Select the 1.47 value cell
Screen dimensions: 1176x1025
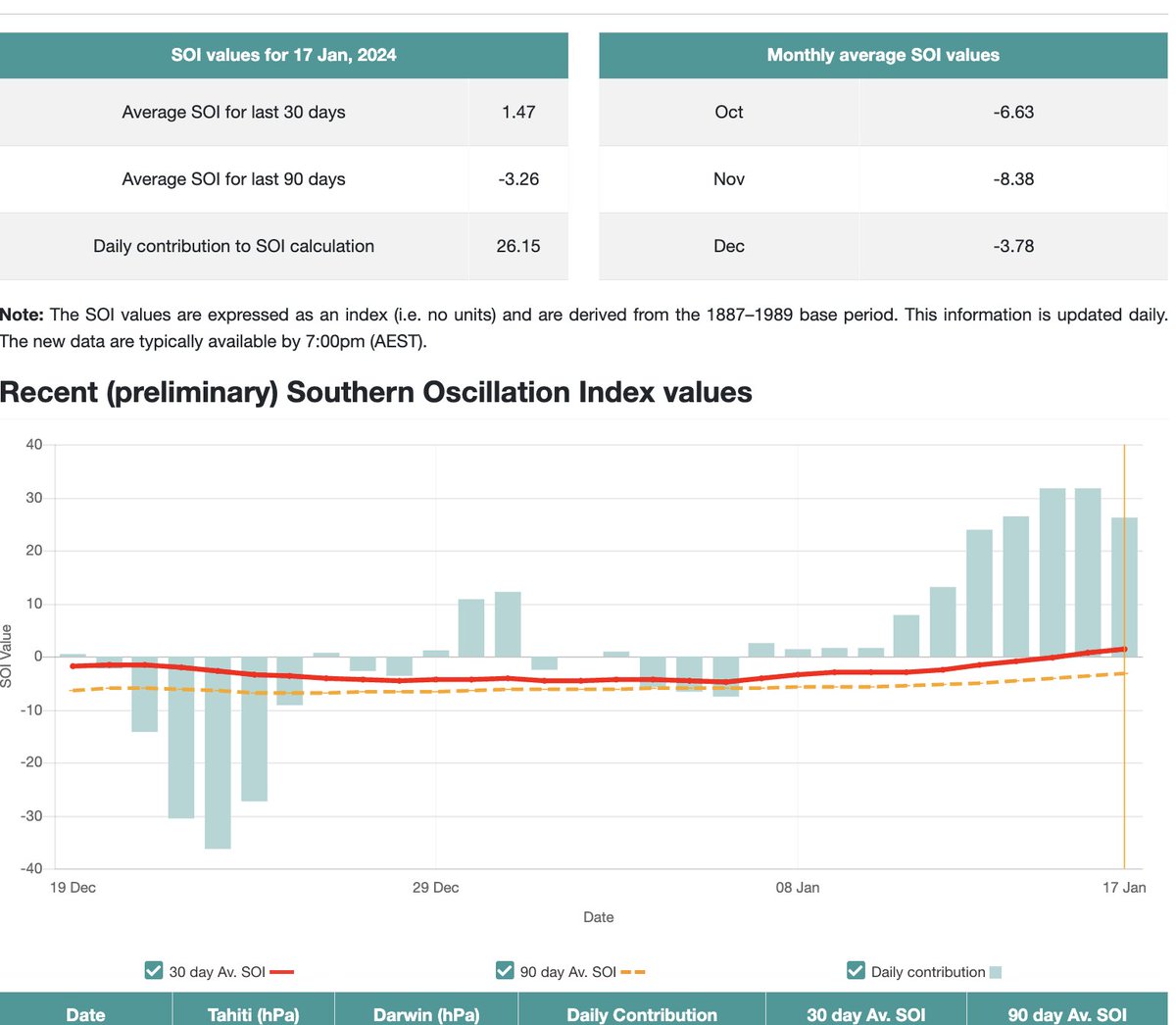tap(518, 113)
